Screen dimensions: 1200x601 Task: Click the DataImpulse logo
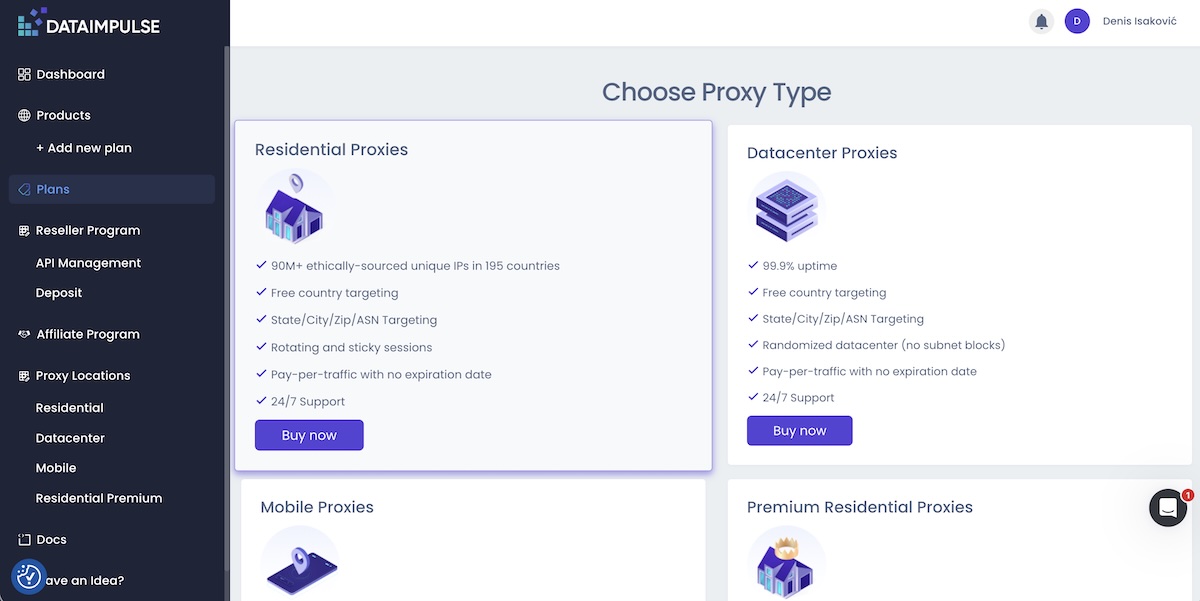(x=89, y=23)
